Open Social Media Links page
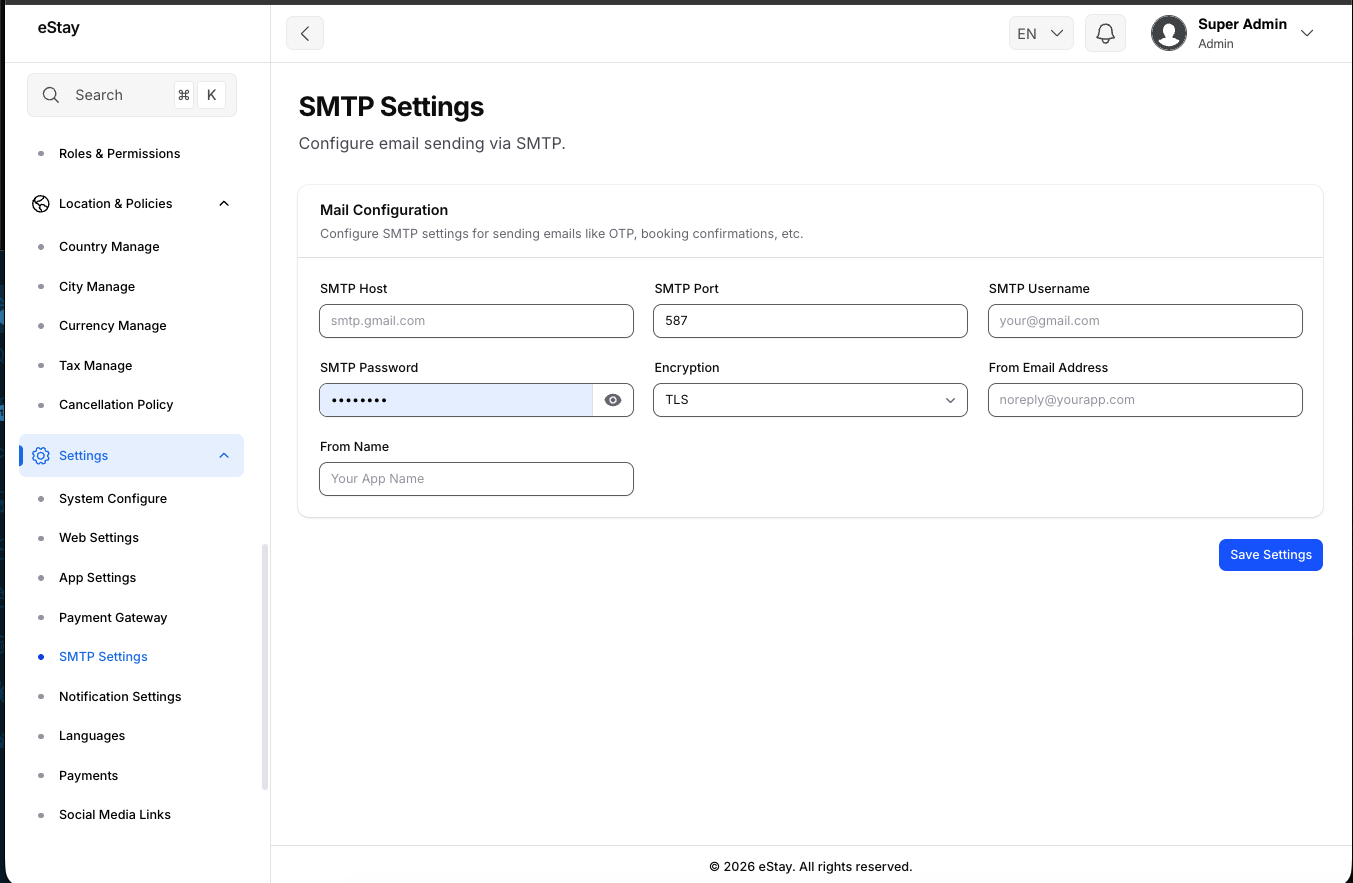Image resolution: width=1353 pixels, height=883 pixels. point(115,815)
